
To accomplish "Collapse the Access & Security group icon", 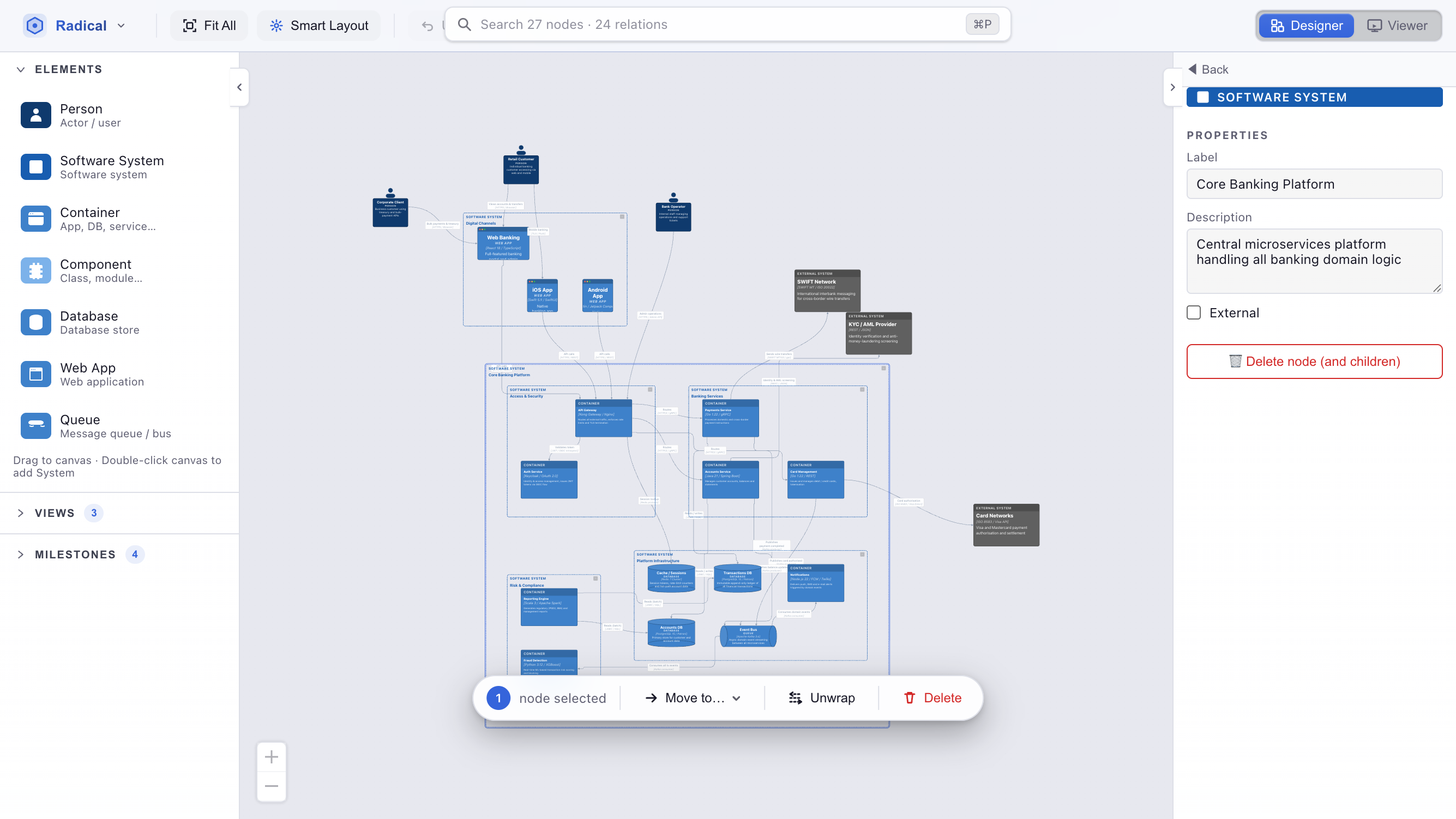I will click(651, 389).
